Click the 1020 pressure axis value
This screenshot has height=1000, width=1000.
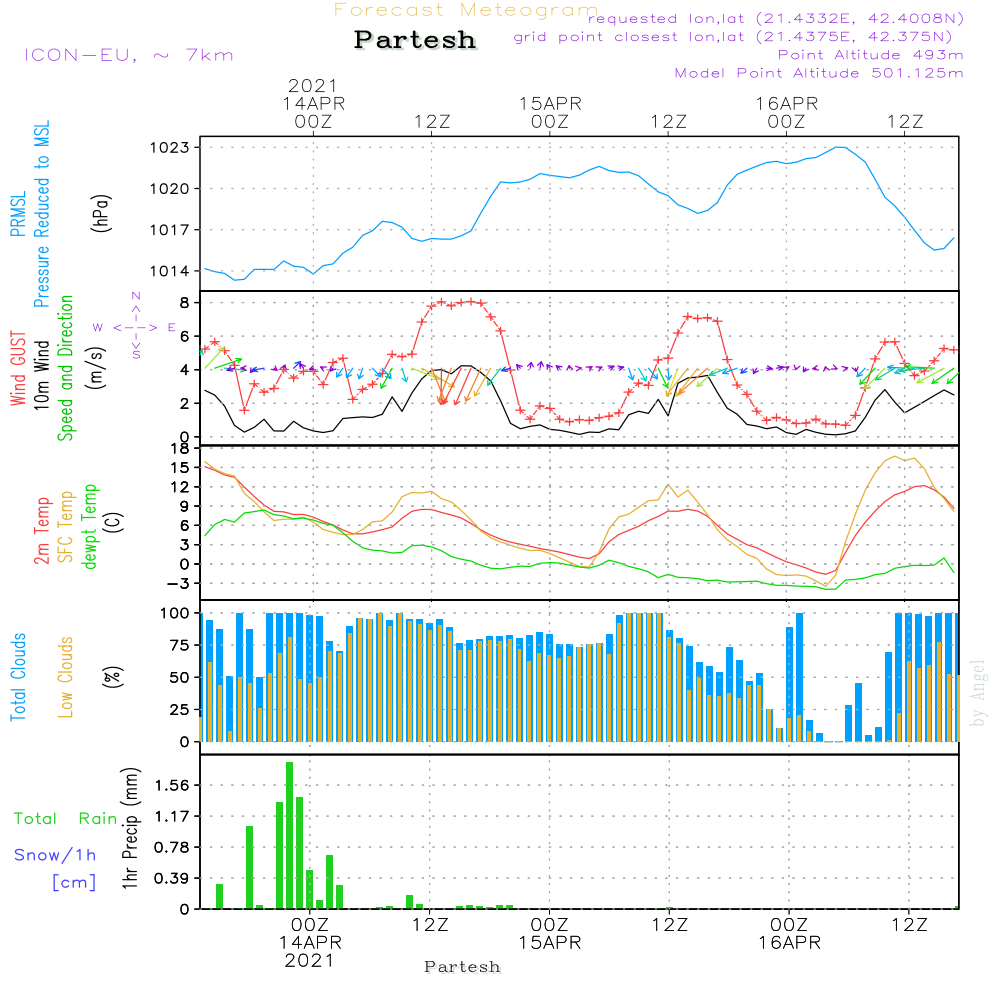point(170,189)
